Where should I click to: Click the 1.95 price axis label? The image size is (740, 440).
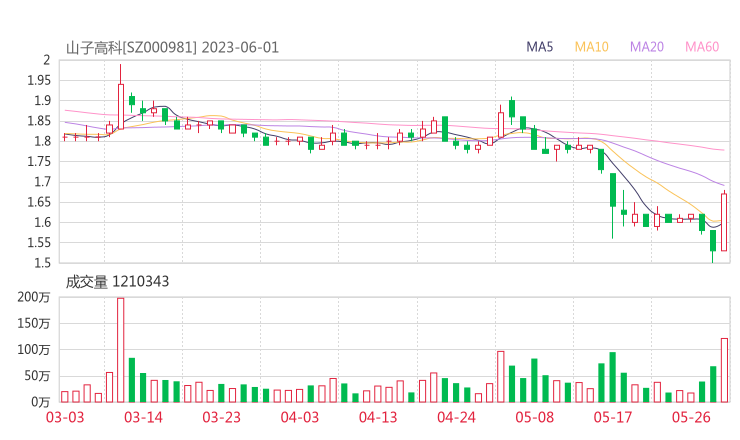39,81
